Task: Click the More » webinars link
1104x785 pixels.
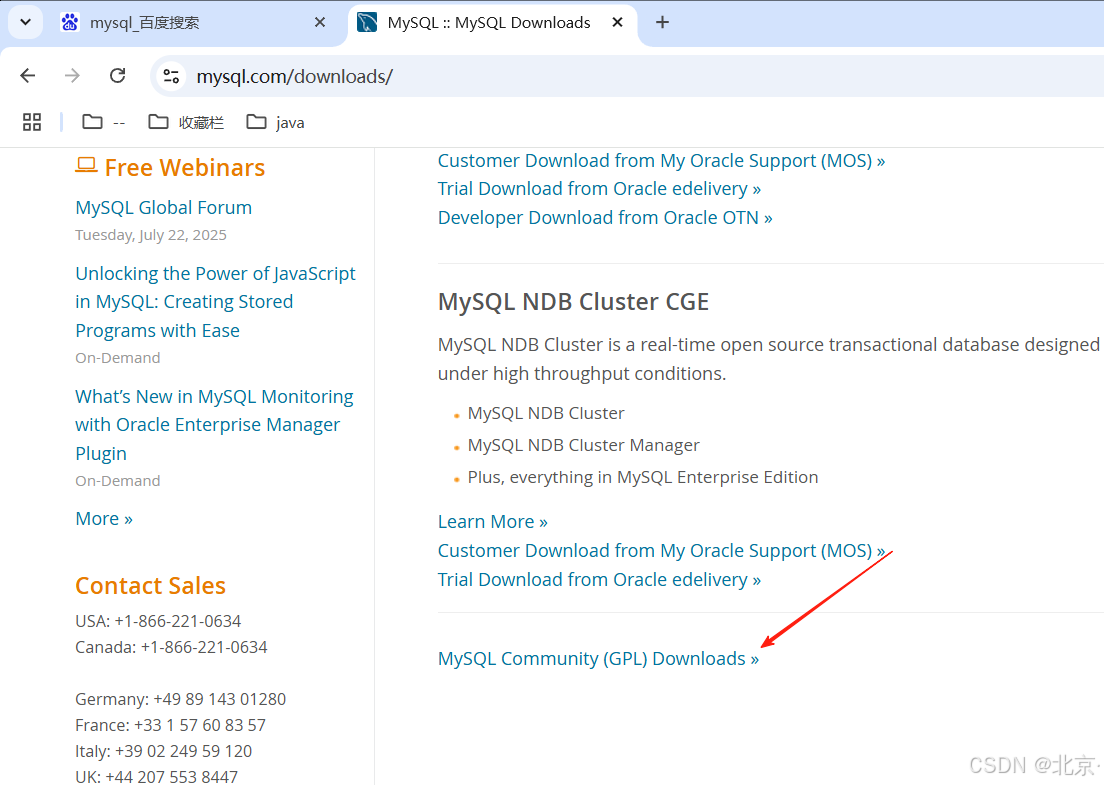Action: 104,519
